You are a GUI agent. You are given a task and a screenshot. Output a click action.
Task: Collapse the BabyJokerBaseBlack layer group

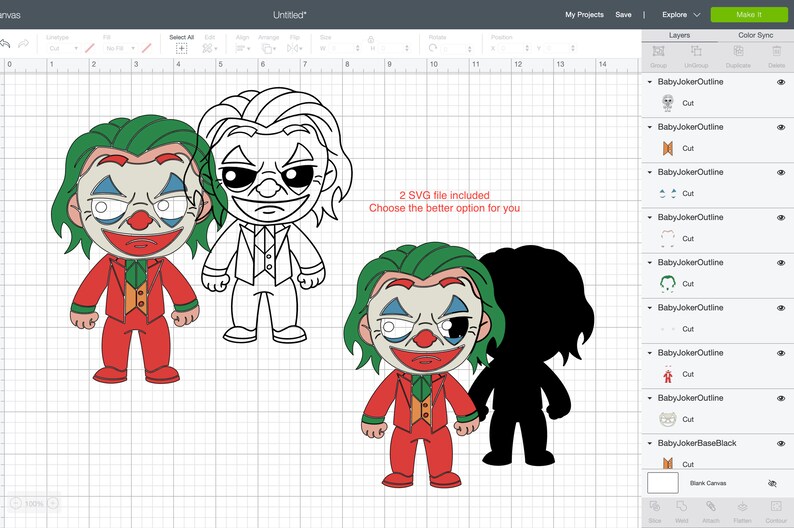650,443
